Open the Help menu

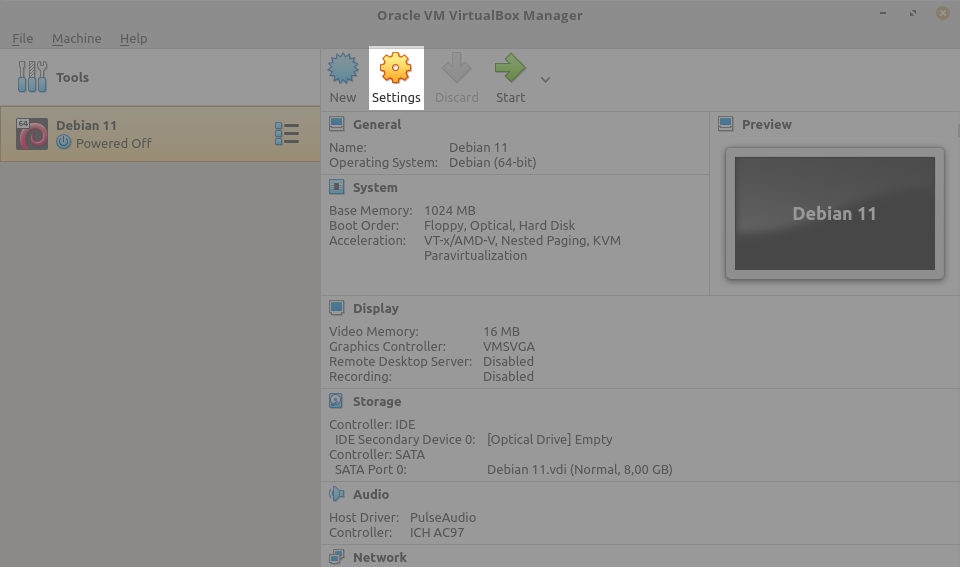tap(133, 38)
